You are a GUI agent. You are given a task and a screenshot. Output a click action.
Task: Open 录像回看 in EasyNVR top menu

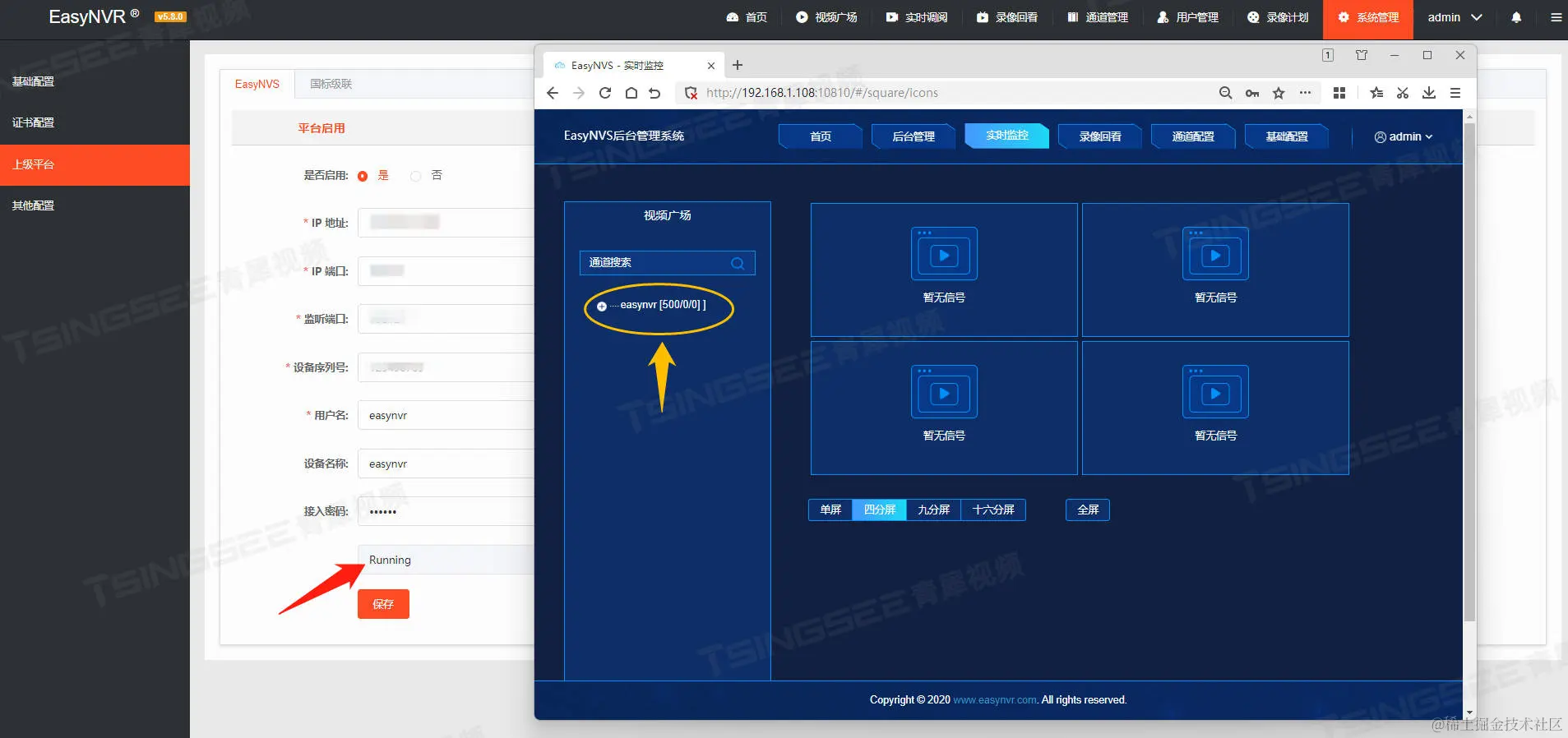tap(1007, 17)
